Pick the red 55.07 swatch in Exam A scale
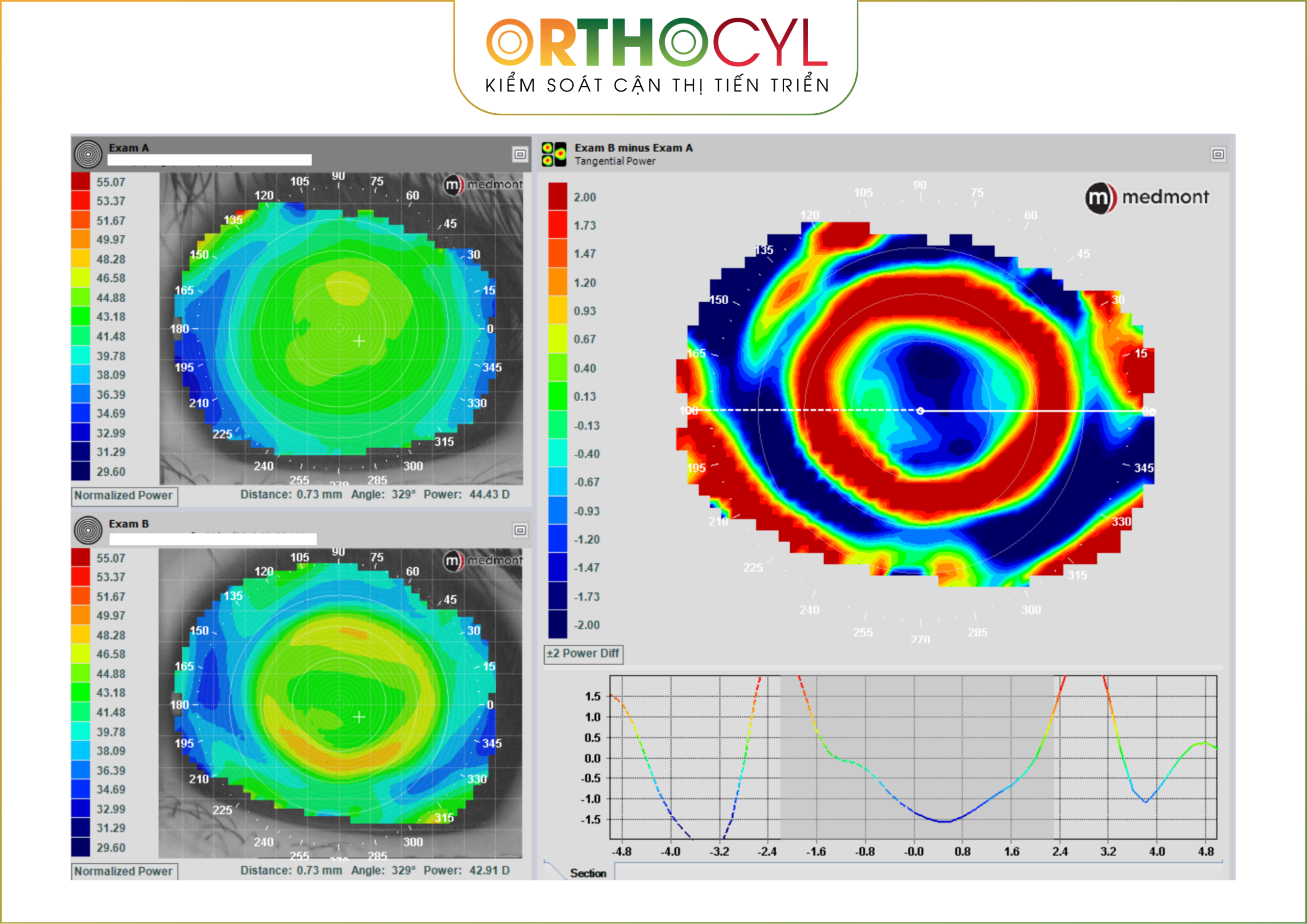The width and height of the screenshot is (1307, 924). pyautogui.click(x=80, y=182)
